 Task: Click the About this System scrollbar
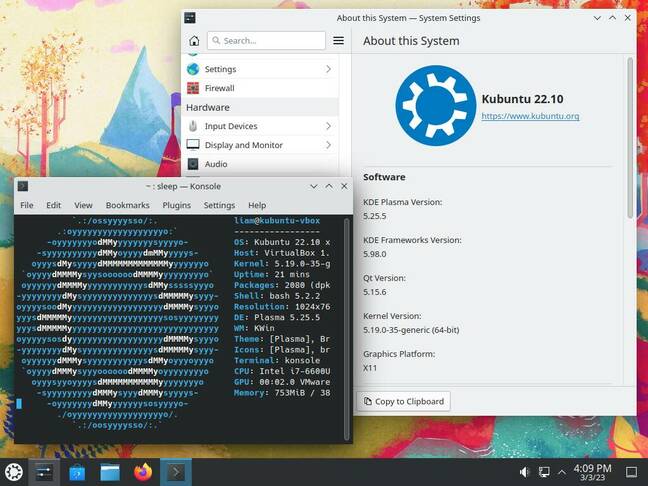pos(630,138)
